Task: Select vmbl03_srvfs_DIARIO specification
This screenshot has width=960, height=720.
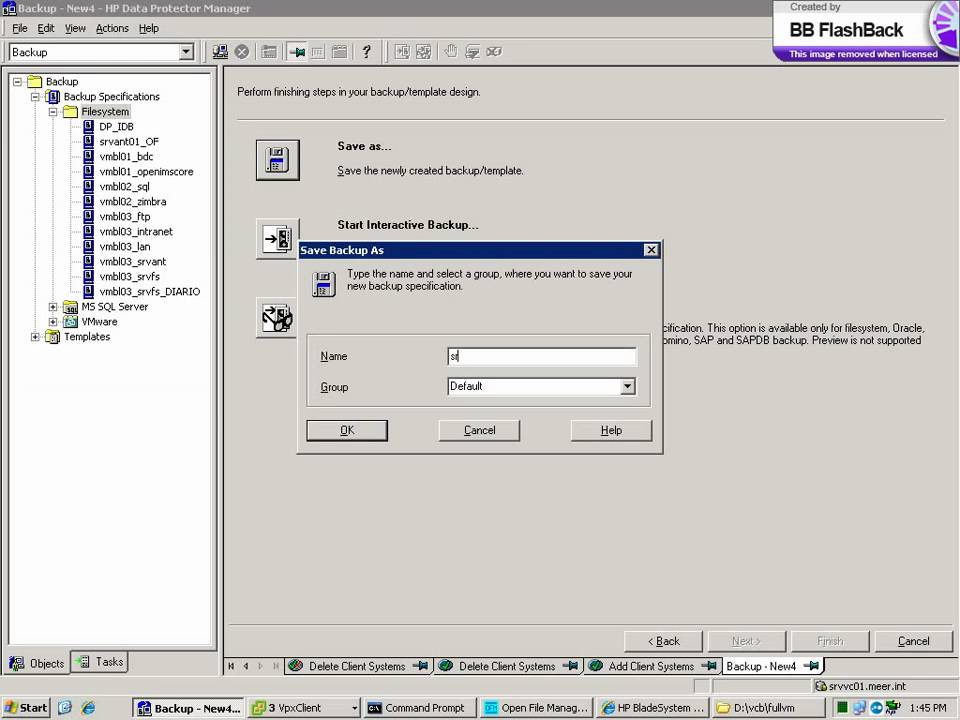Action: click(149, 291)
